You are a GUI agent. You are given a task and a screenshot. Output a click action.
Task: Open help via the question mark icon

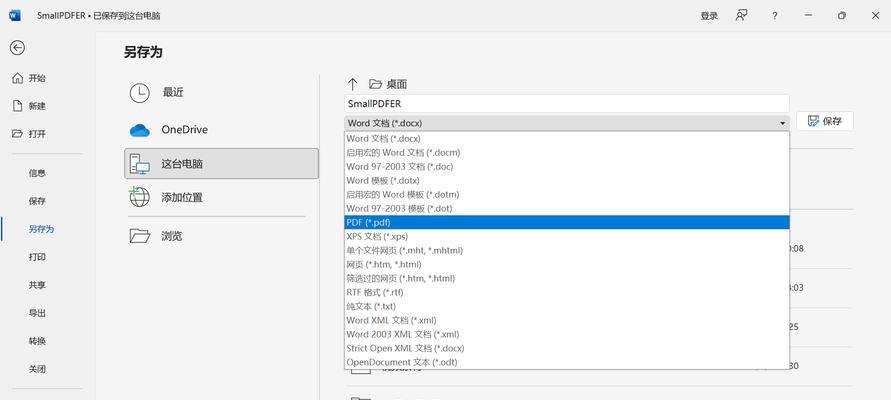tap(775, 16)
